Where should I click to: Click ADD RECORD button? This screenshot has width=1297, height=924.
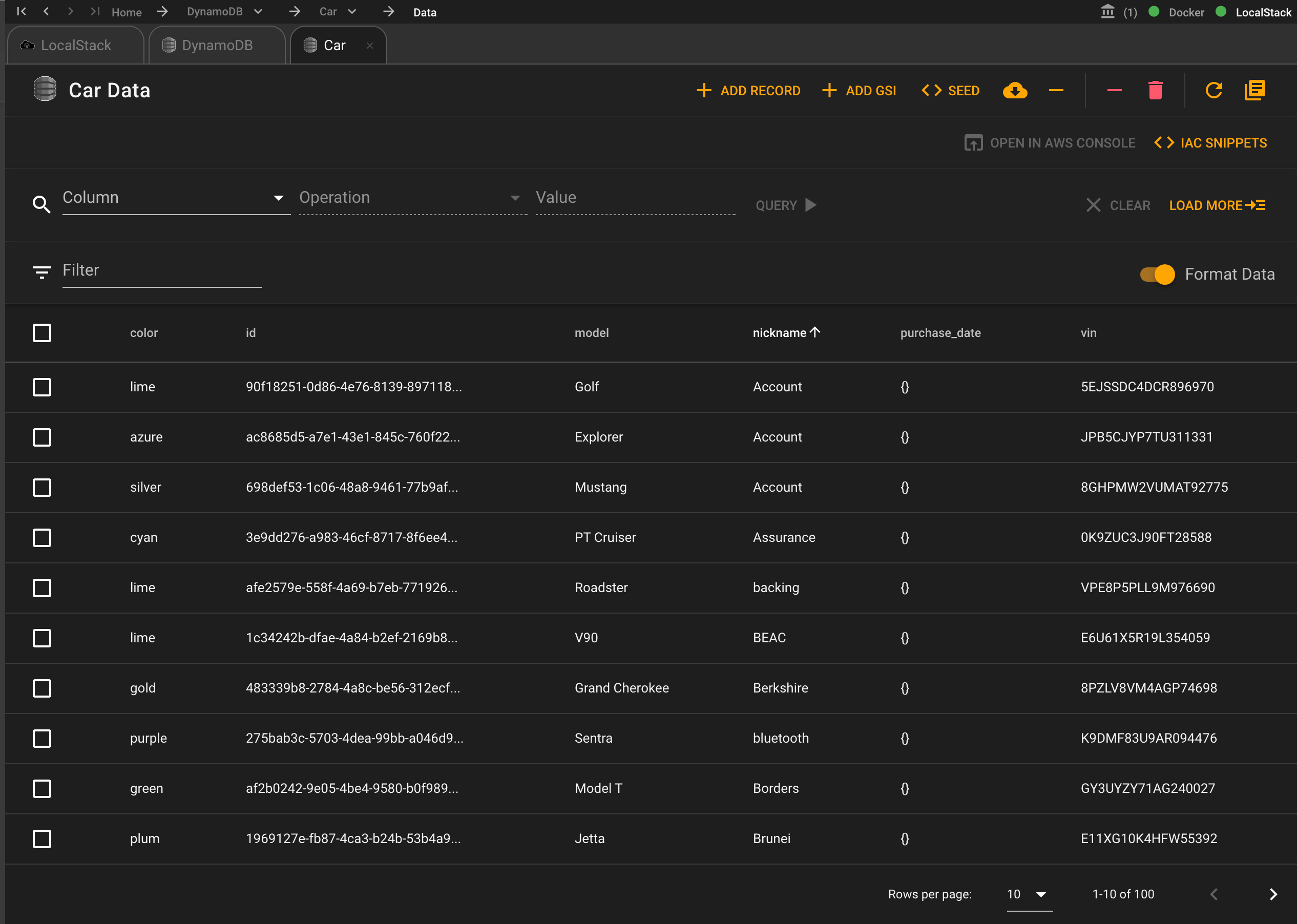point(748,91)
